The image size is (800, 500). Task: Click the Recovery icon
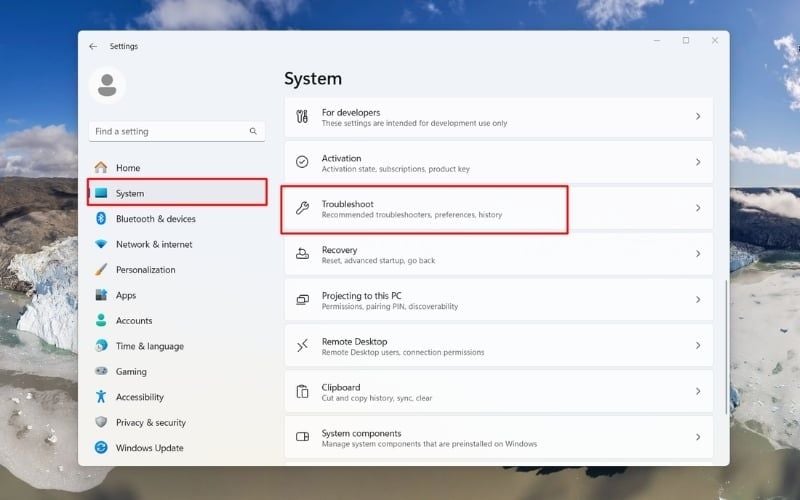302,254
